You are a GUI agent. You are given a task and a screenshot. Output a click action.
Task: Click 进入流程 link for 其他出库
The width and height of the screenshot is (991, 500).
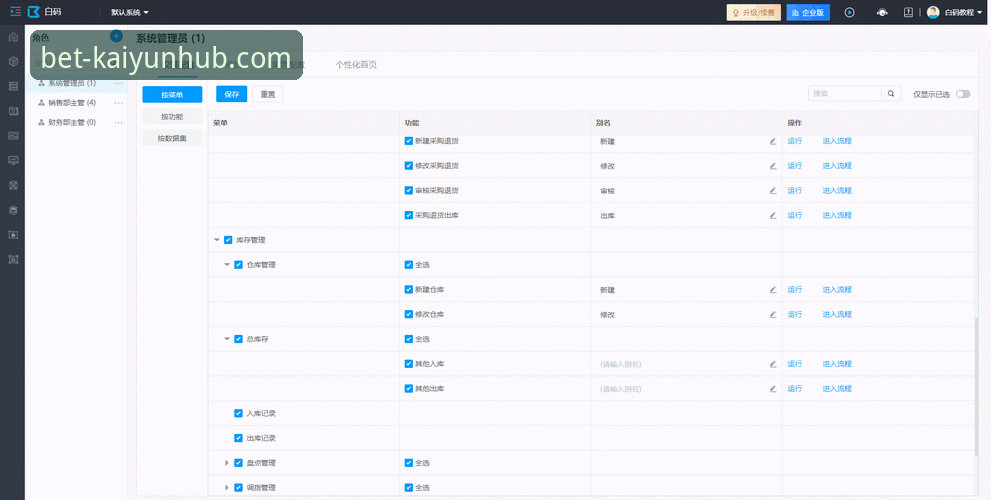point(837,388)
